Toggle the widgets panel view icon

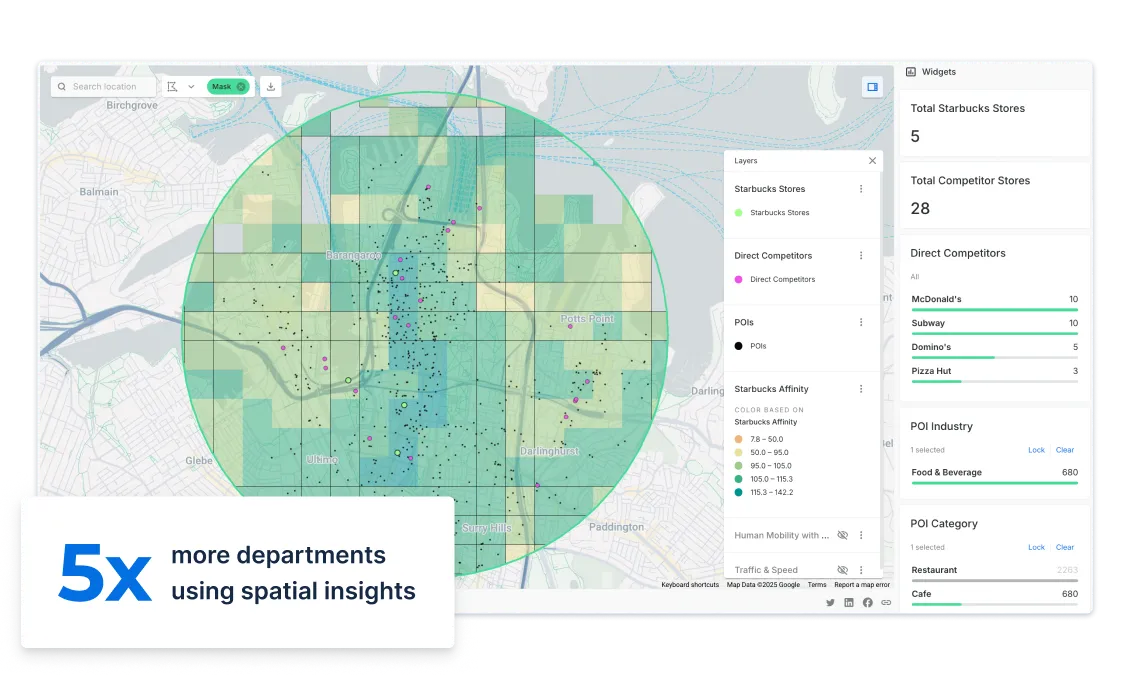tap(872, 87)
